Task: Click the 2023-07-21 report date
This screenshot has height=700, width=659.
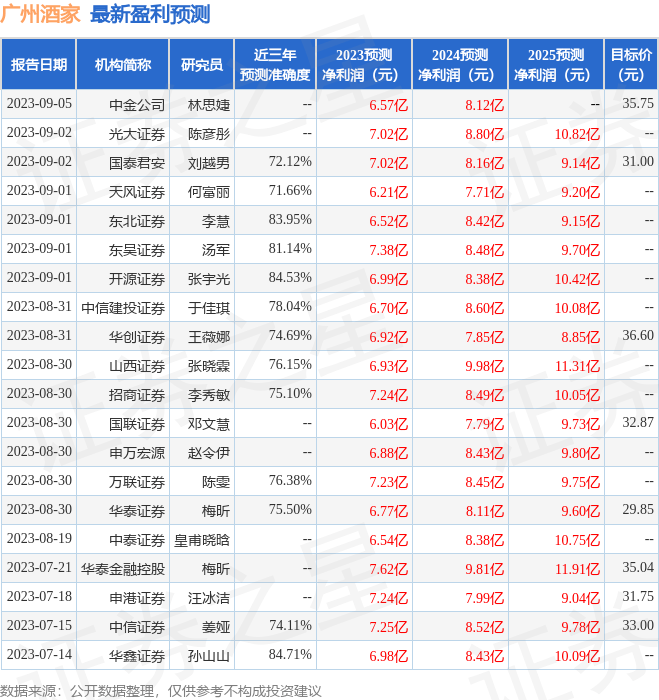Action: [x=39, y=568]
